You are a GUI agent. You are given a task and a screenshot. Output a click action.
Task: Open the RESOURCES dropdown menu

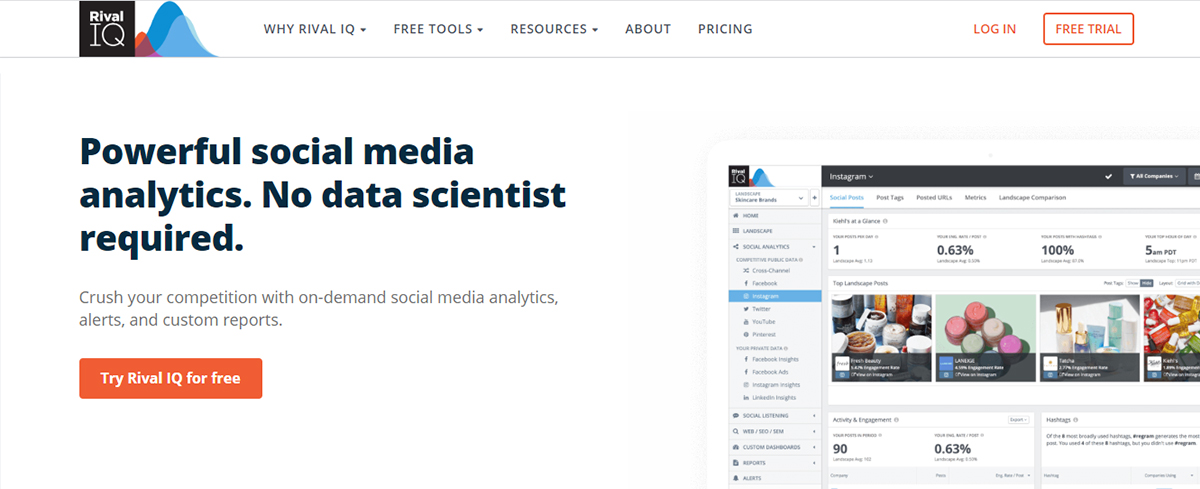click(554, 29)
